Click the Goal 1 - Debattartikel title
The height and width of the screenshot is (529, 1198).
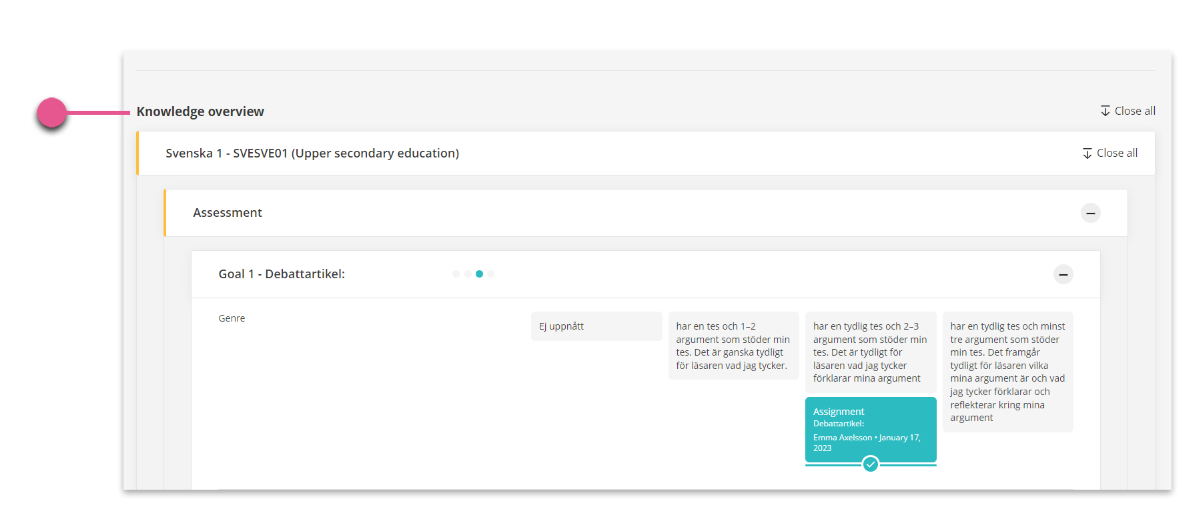tap(282, 274)
